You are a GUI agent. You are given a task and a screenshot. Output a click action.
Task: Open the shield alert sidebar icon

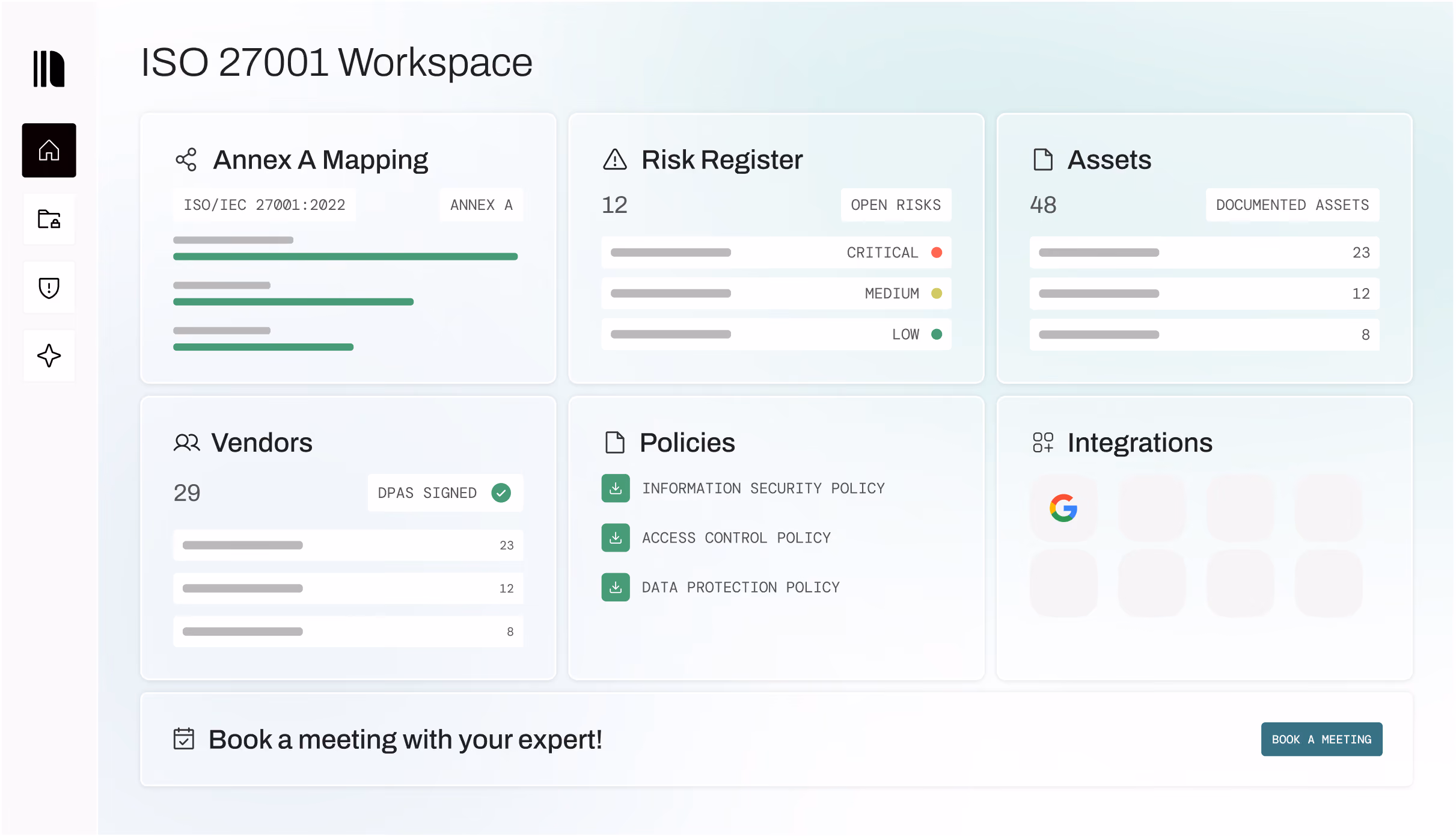pos(49,287)
